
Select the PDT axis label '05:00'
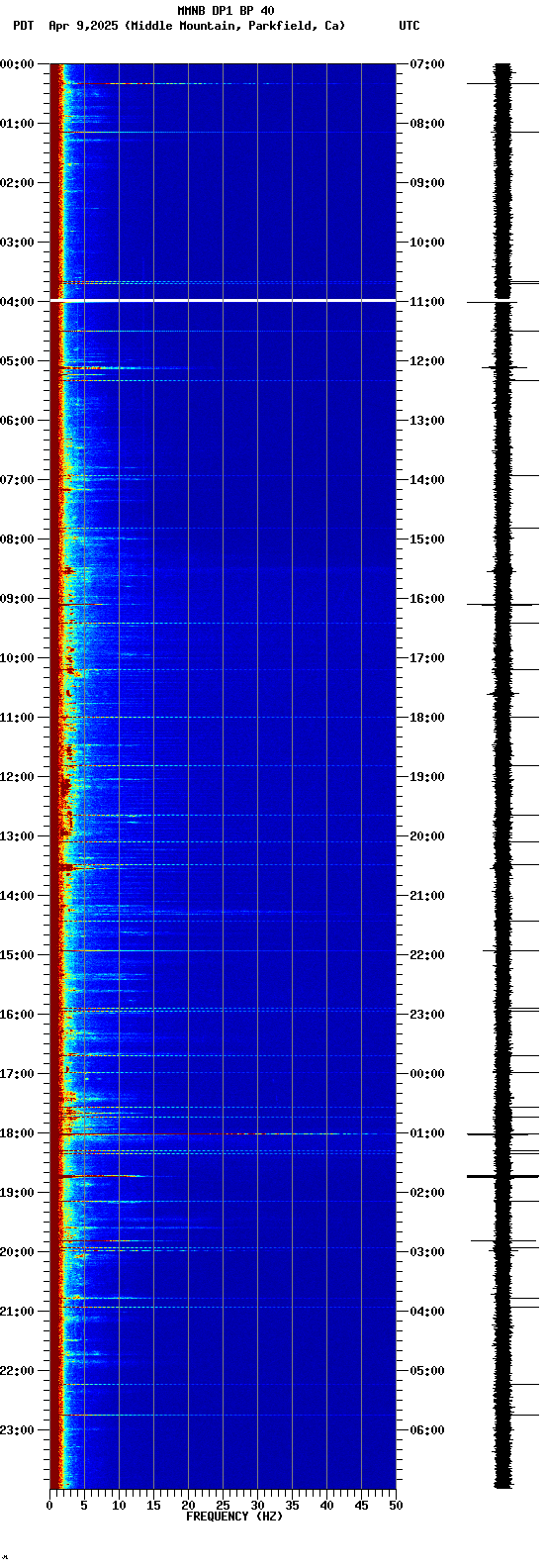click(x=17, y=361)
